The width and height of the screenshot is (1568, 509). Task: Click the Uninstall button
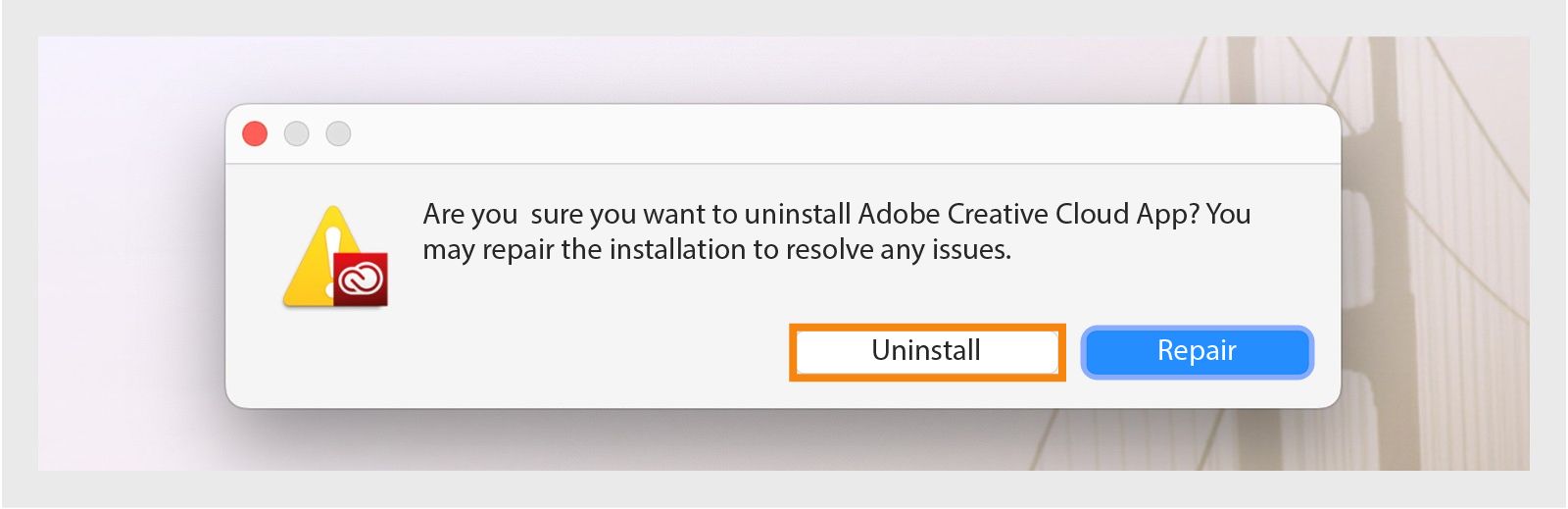coord(926,351)
